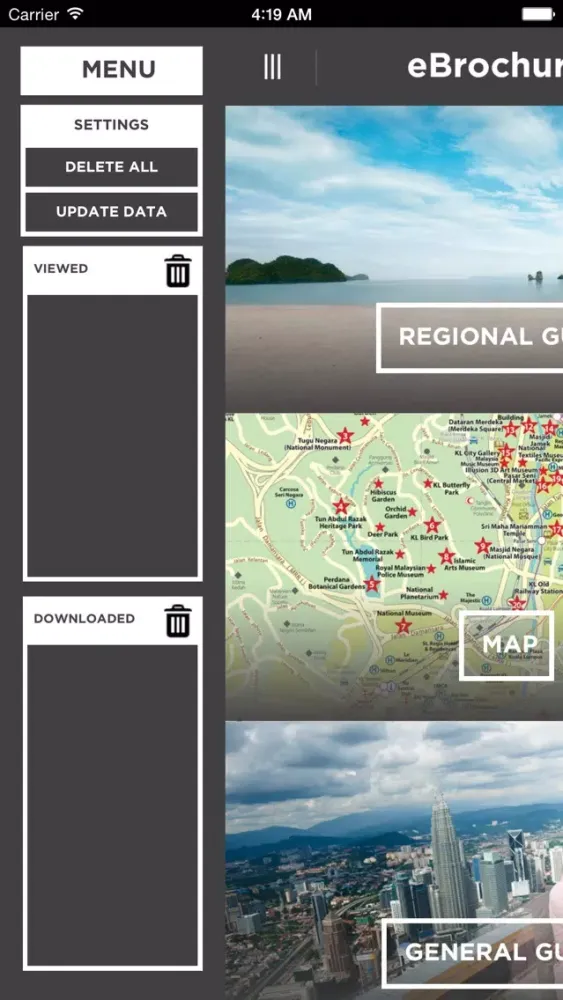Tap the MENU header button
563x1000 pixels.
[x=112, y=70]
